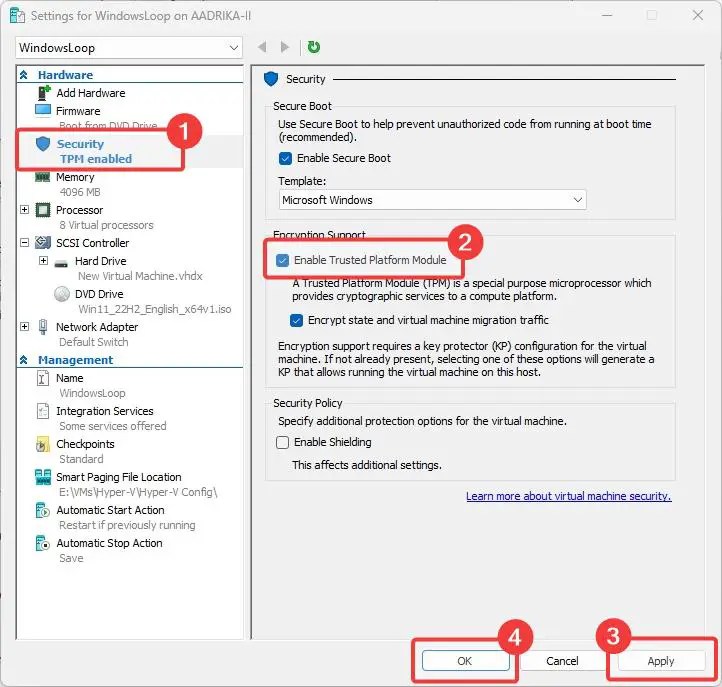Close the Settings window
The width and height of the screenshot is (722, 687).
(x=698, y=15)
